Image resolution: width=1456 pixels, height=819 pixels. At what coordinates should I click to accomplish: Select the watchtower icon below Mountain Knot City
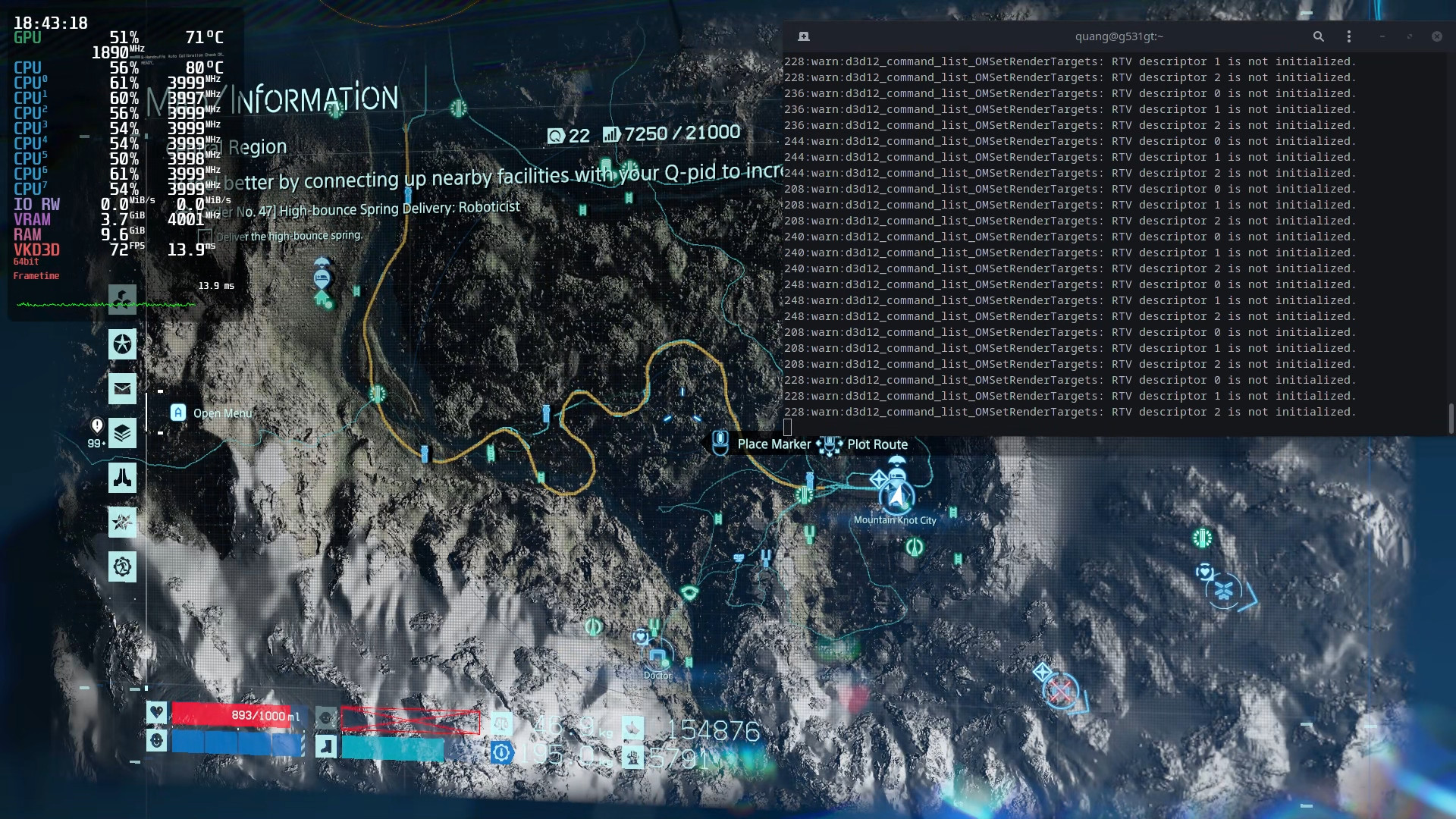coord(915,547)
